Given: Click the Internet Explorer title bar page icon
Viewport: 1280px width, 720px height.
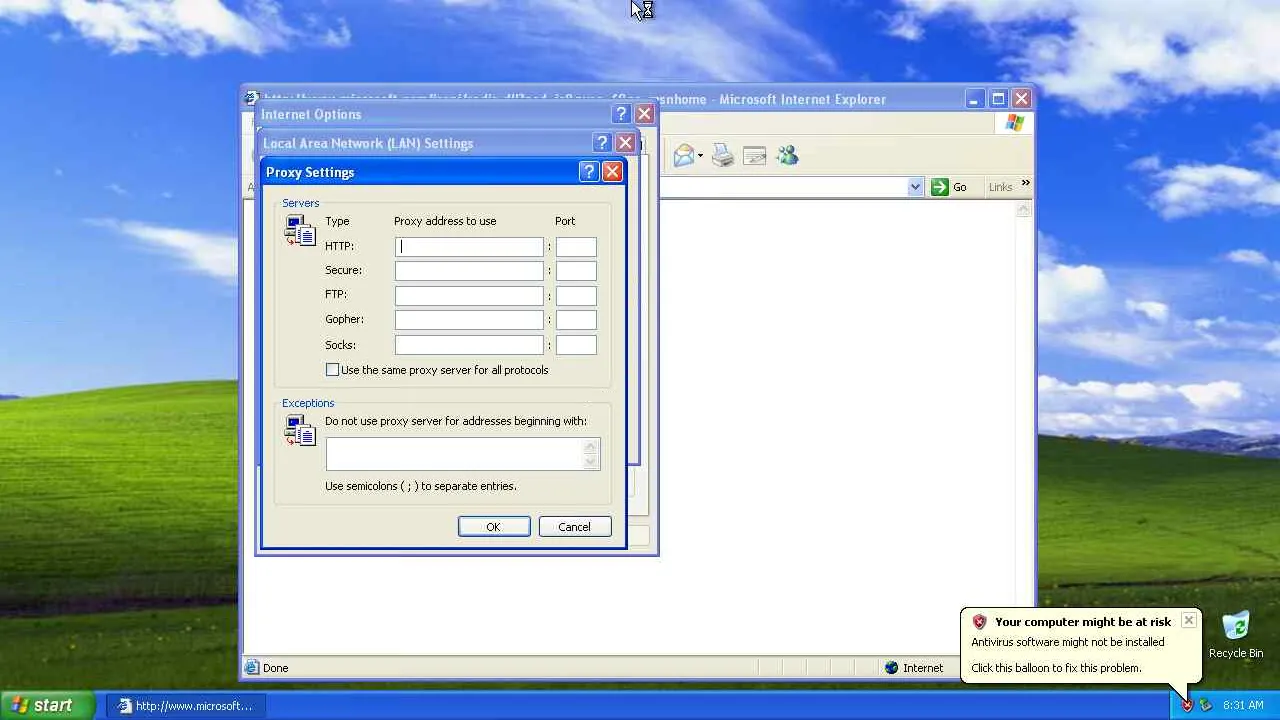Looking at the screenshot, I should coord(253,98).
